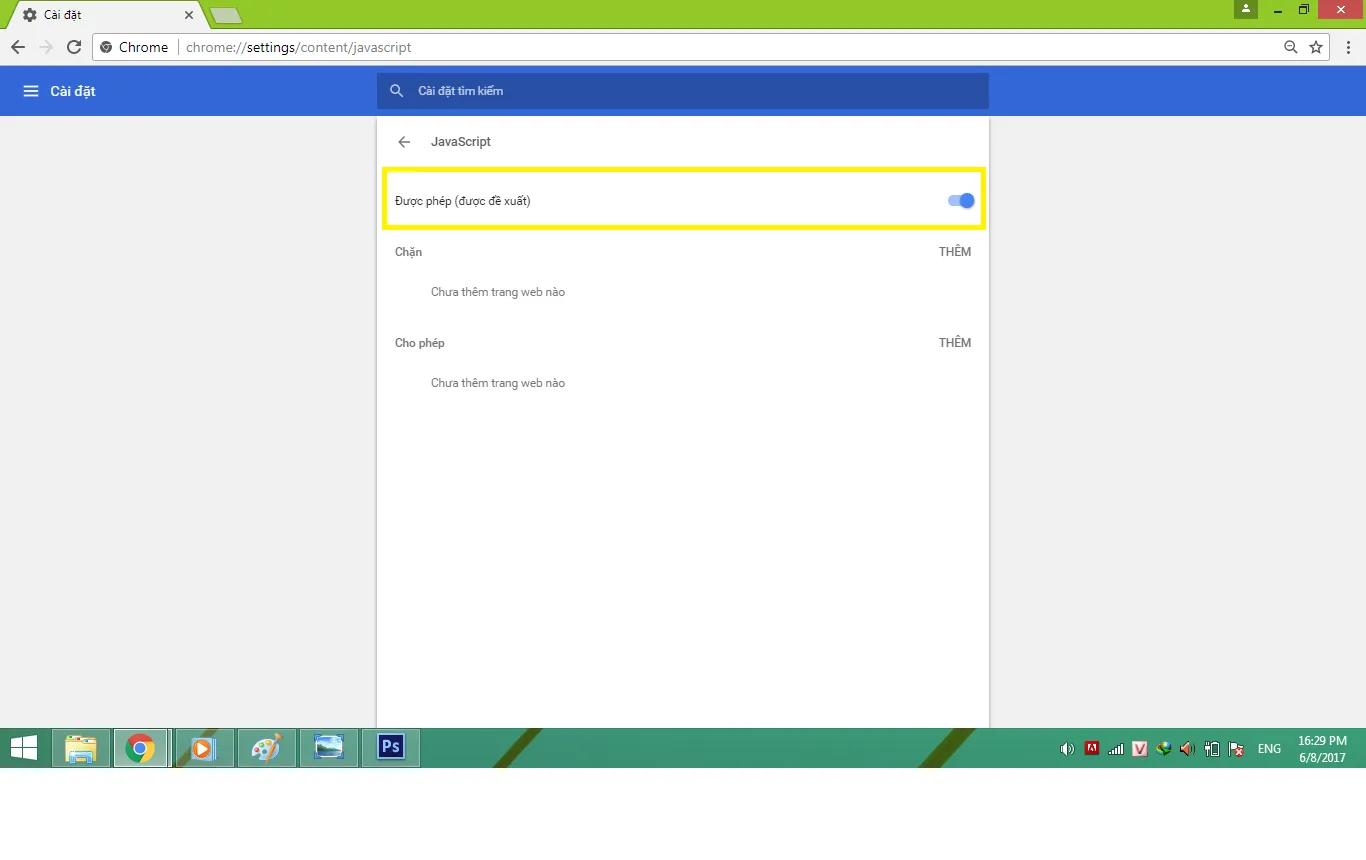Viewport: 1366px width, 860px height.
Task: Open the Windows Start button
Action: pyautogui.click(x=24, y=748)
